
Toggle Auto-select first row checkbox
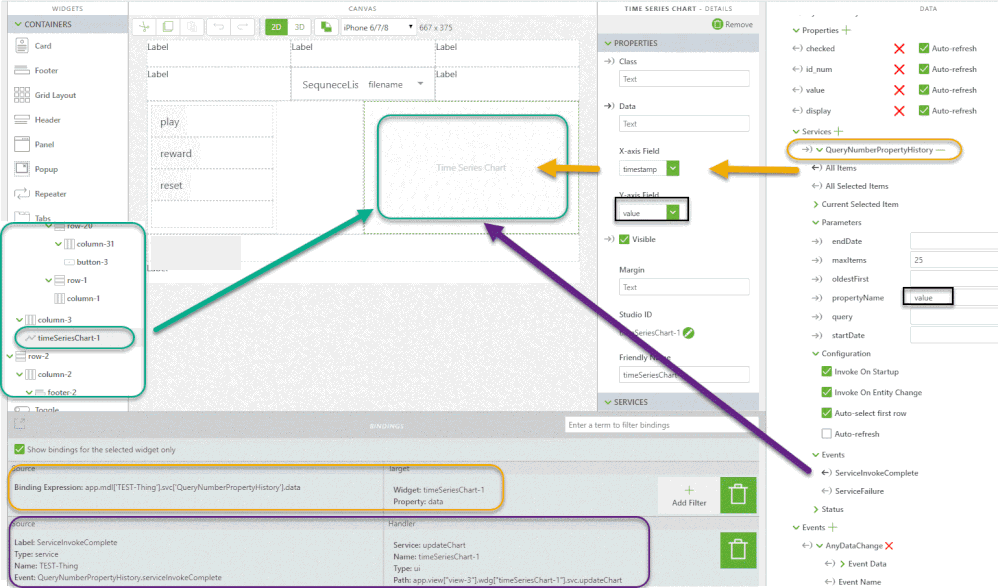point(827,413)
